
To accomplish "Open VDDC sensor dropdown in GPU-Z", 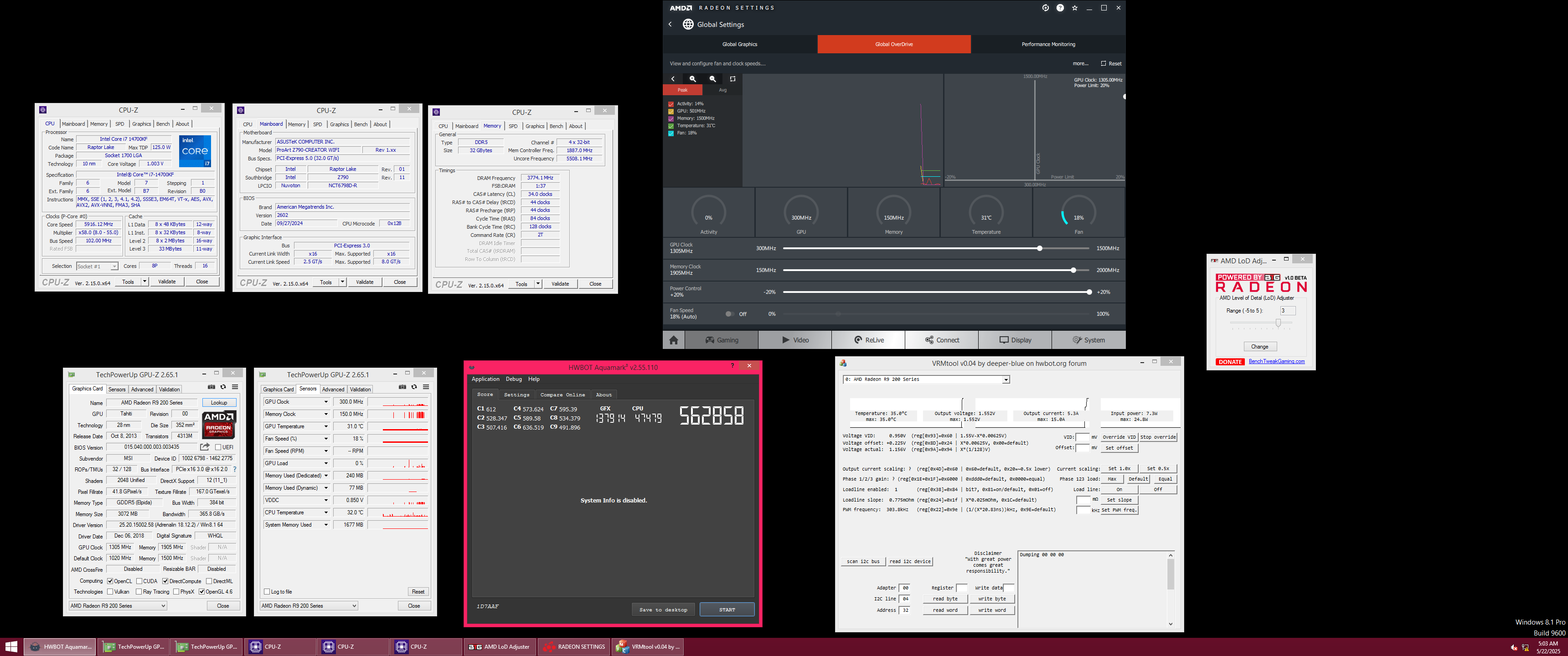I will click(325, 500).
